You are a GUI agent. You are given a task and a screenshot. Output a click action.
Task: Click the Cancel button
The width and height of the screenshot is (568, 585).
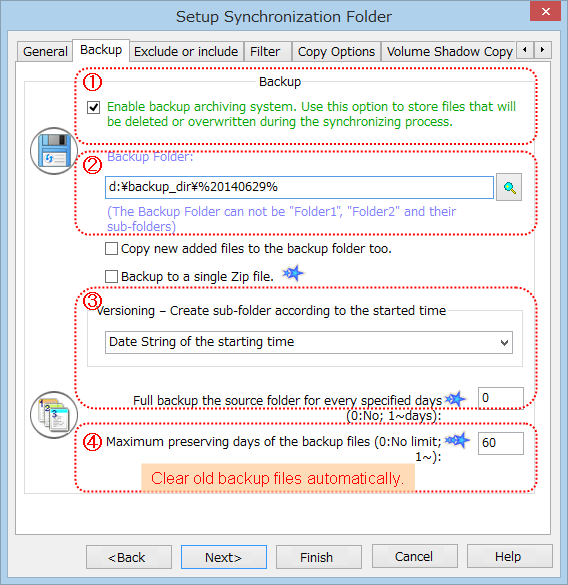pos(414,556)
